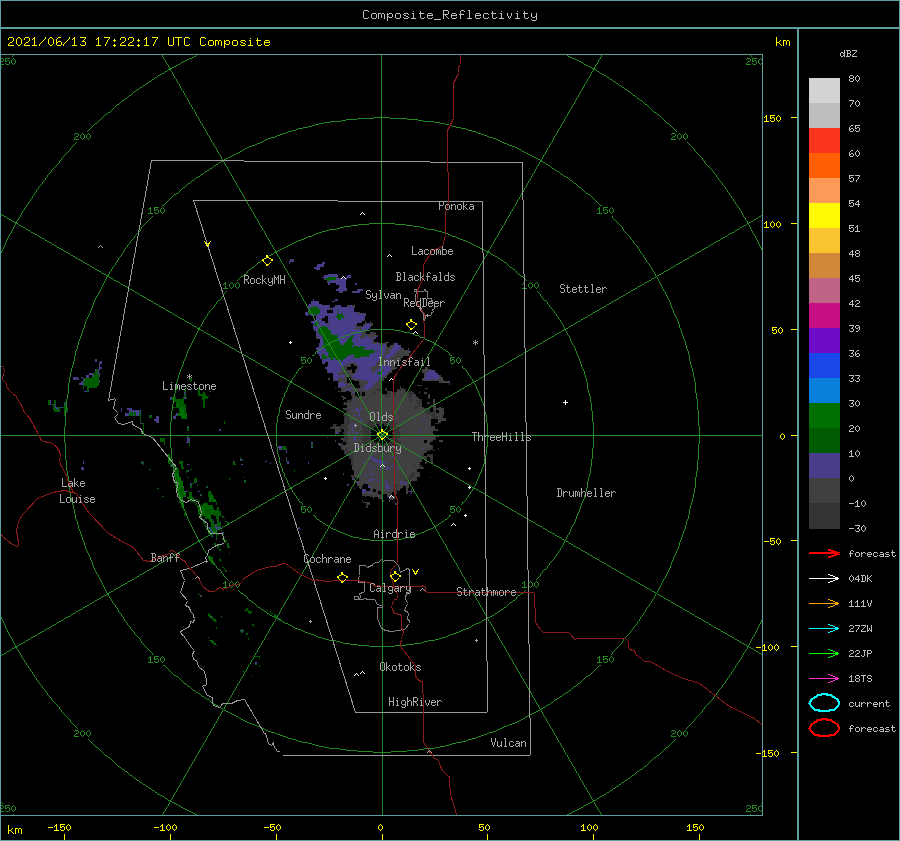
Task: Click the magenta swatch in the dBZ color bar
Action: click(824, 316)
